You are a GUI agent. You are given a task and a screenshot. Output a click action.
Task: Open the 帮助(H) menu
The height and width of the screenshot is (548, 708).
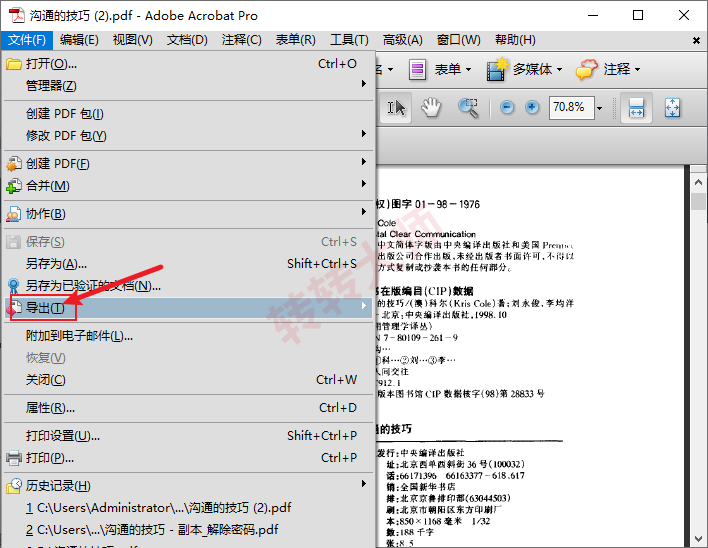515,40
